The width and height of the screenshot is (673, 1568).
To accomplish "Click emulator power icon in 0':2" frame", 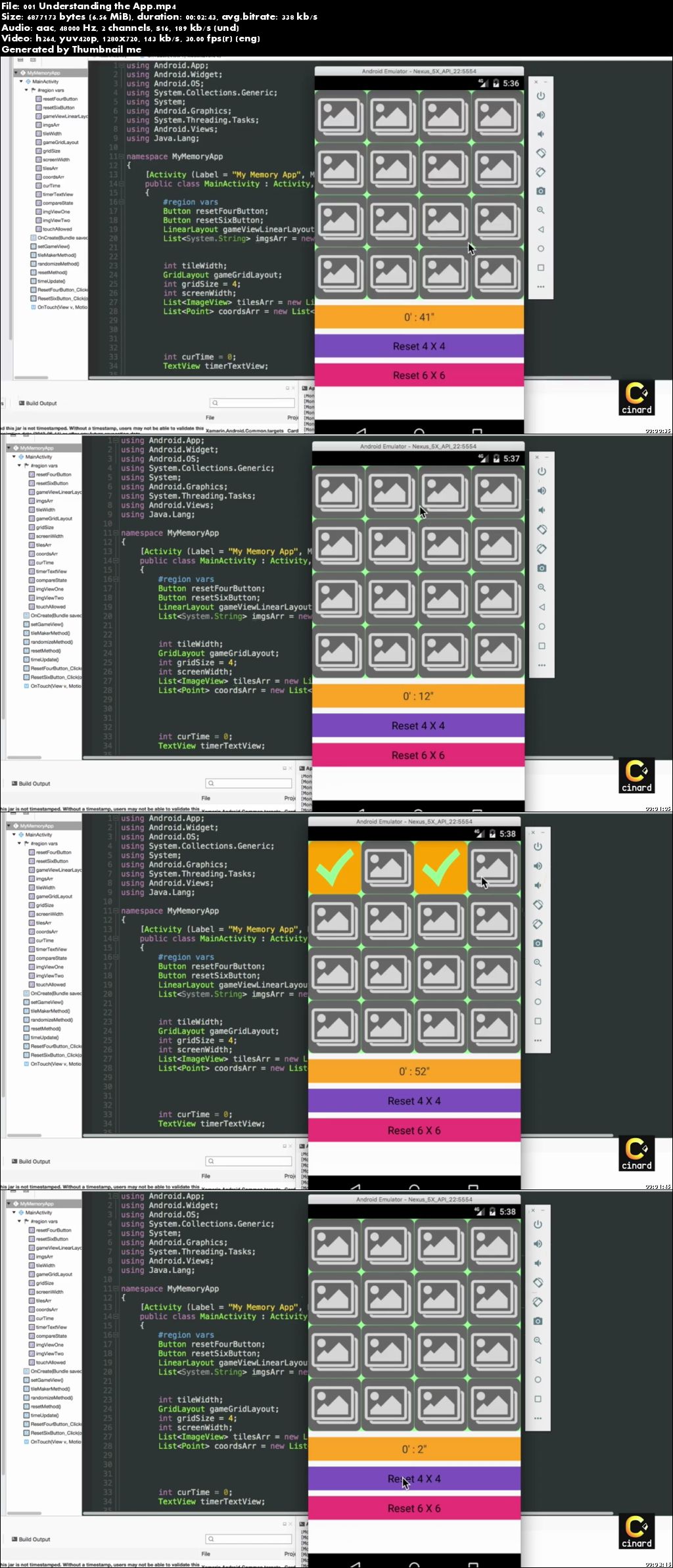I will pos(538,1224).
